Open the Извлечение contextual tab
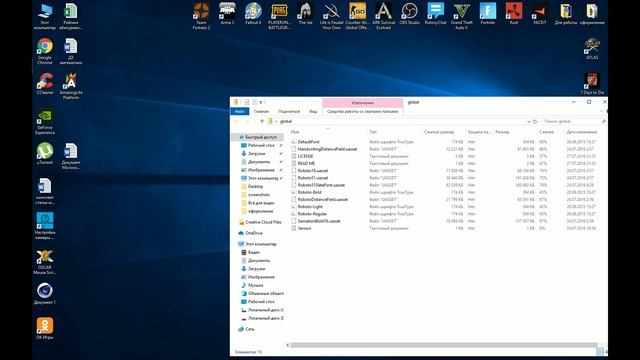Image resolution: width=640 pixels, height=360 pixels. 363,103
